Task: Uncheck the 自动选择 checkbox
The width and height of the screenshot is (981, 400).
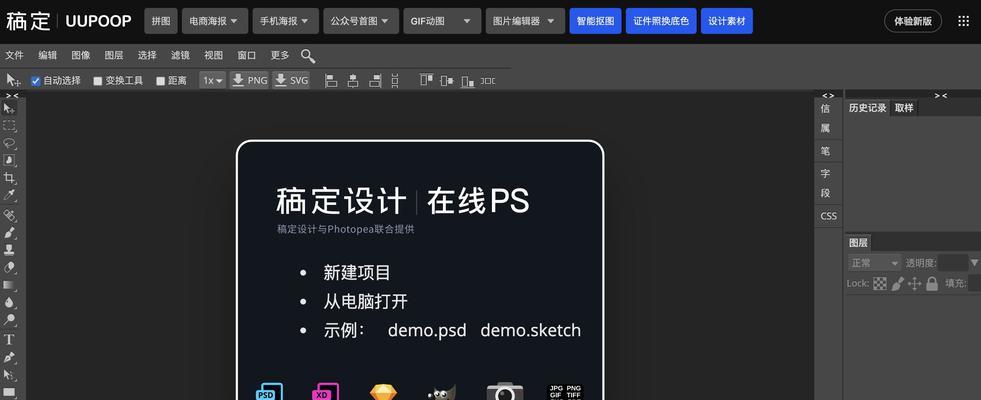Action: coord(36,81)
